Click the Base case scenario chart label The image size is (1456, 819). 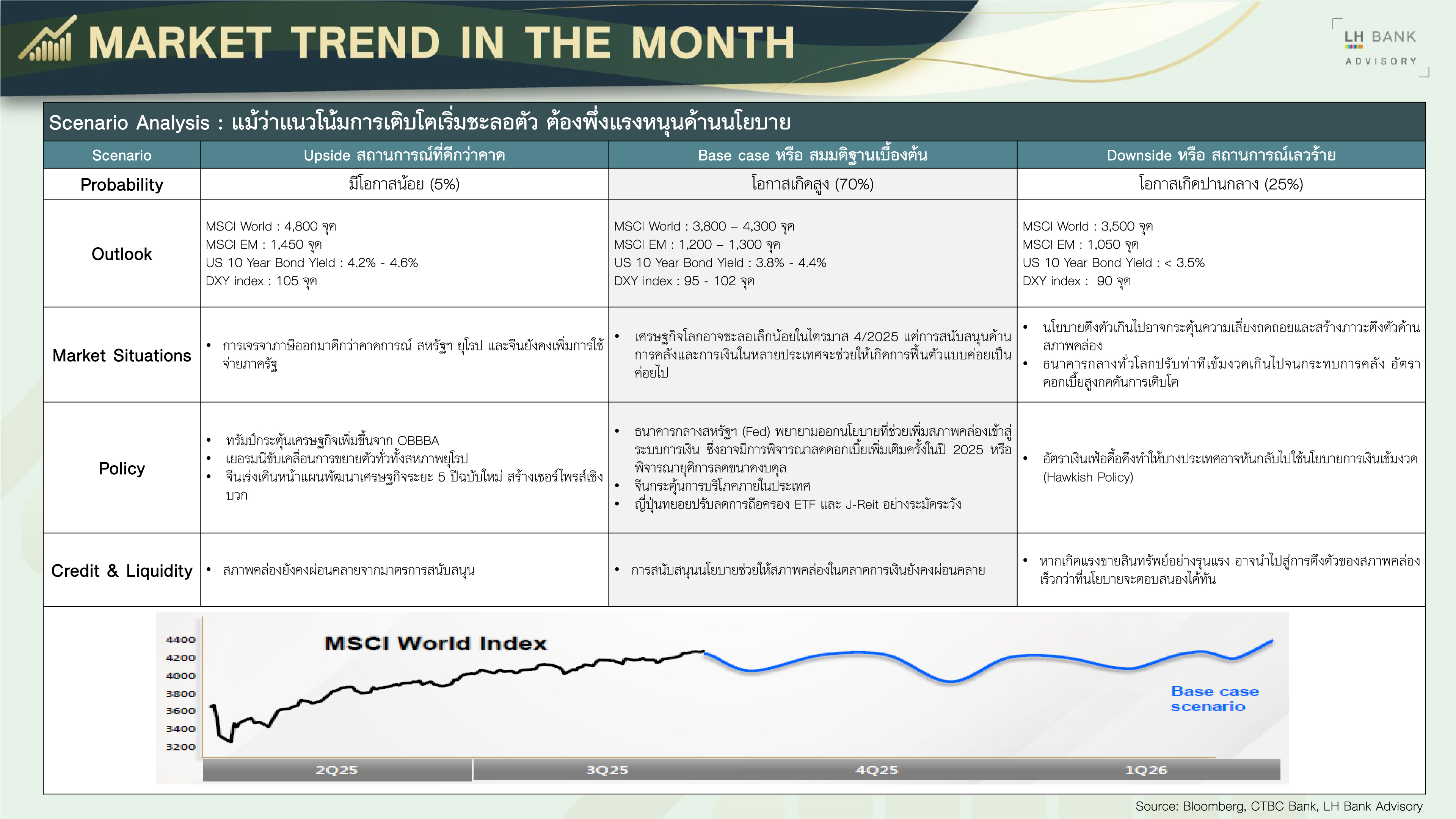[x=1214, y=698]
